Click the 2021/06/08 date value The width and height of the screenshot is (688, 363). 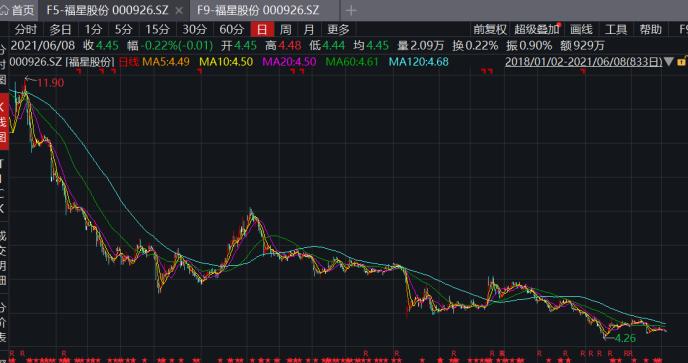tap(43, 46)
